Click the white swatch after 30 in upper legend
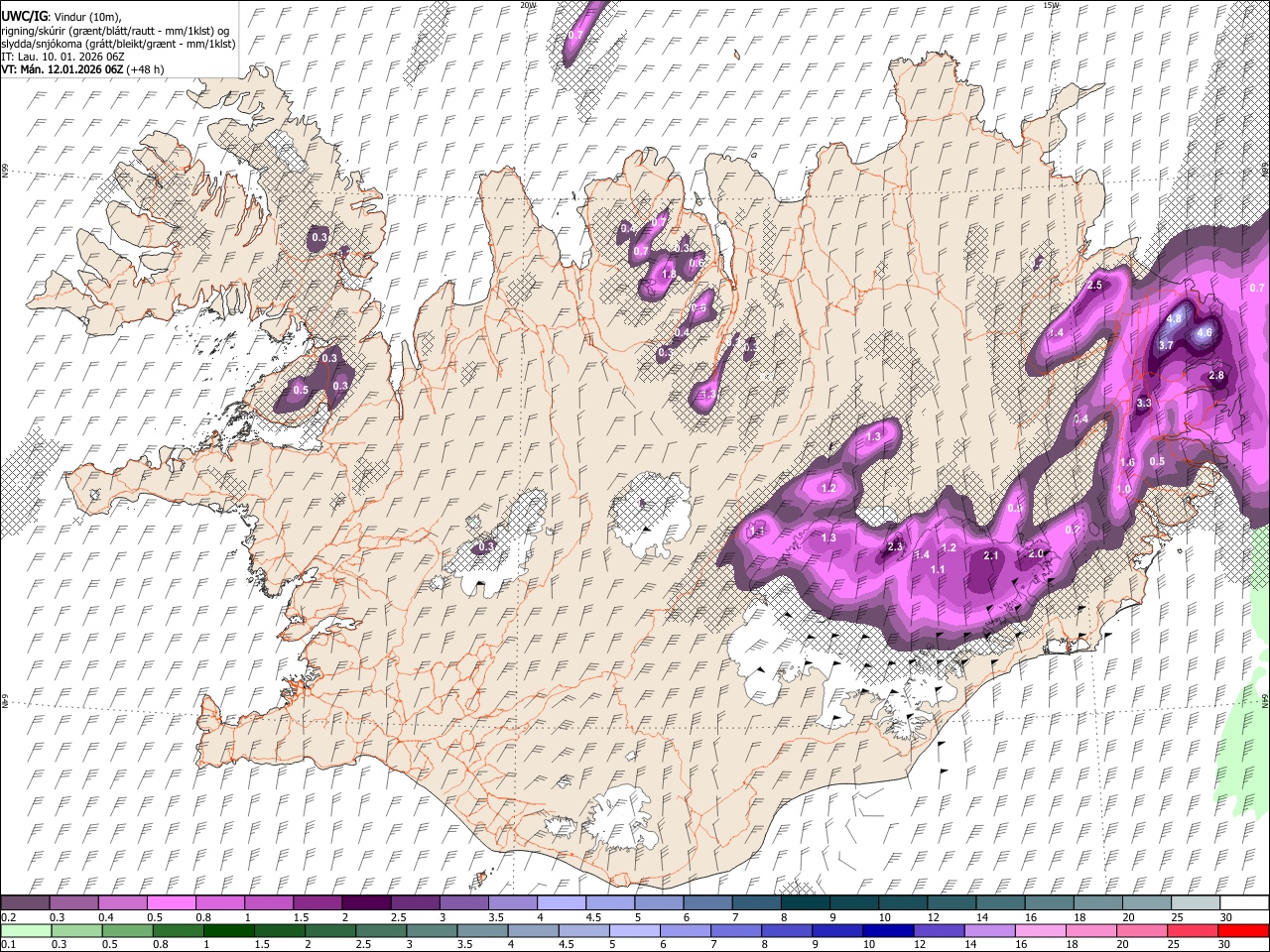1270x952 pixels. click(x=1243, y=902)
